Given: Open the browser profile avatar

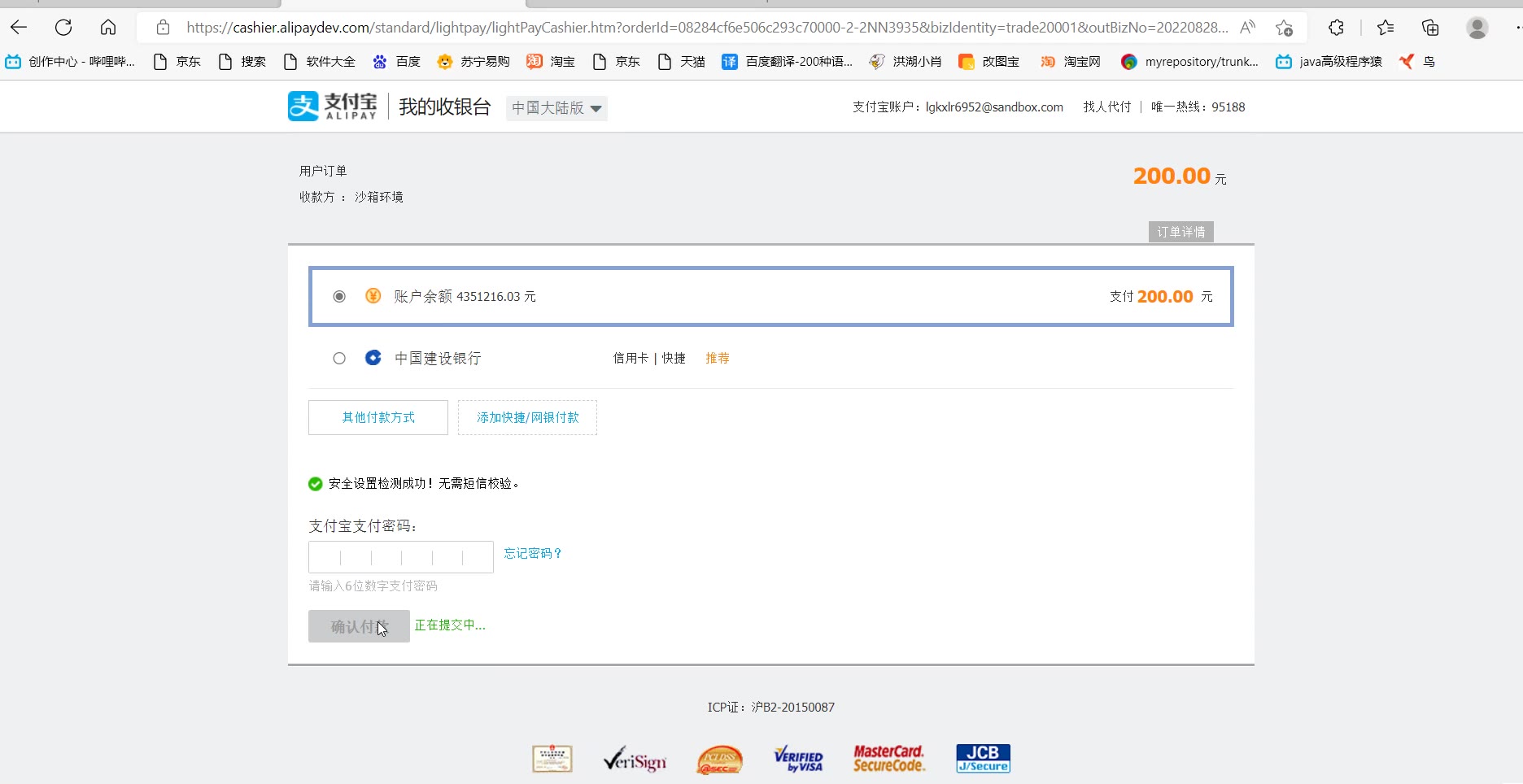Looking at the screenshot, I should (x=1477, y=28).
